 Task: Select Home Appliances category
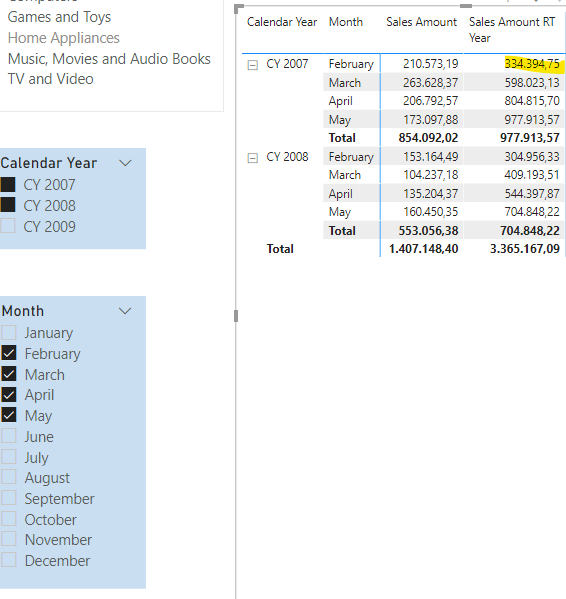click(63, 38)
